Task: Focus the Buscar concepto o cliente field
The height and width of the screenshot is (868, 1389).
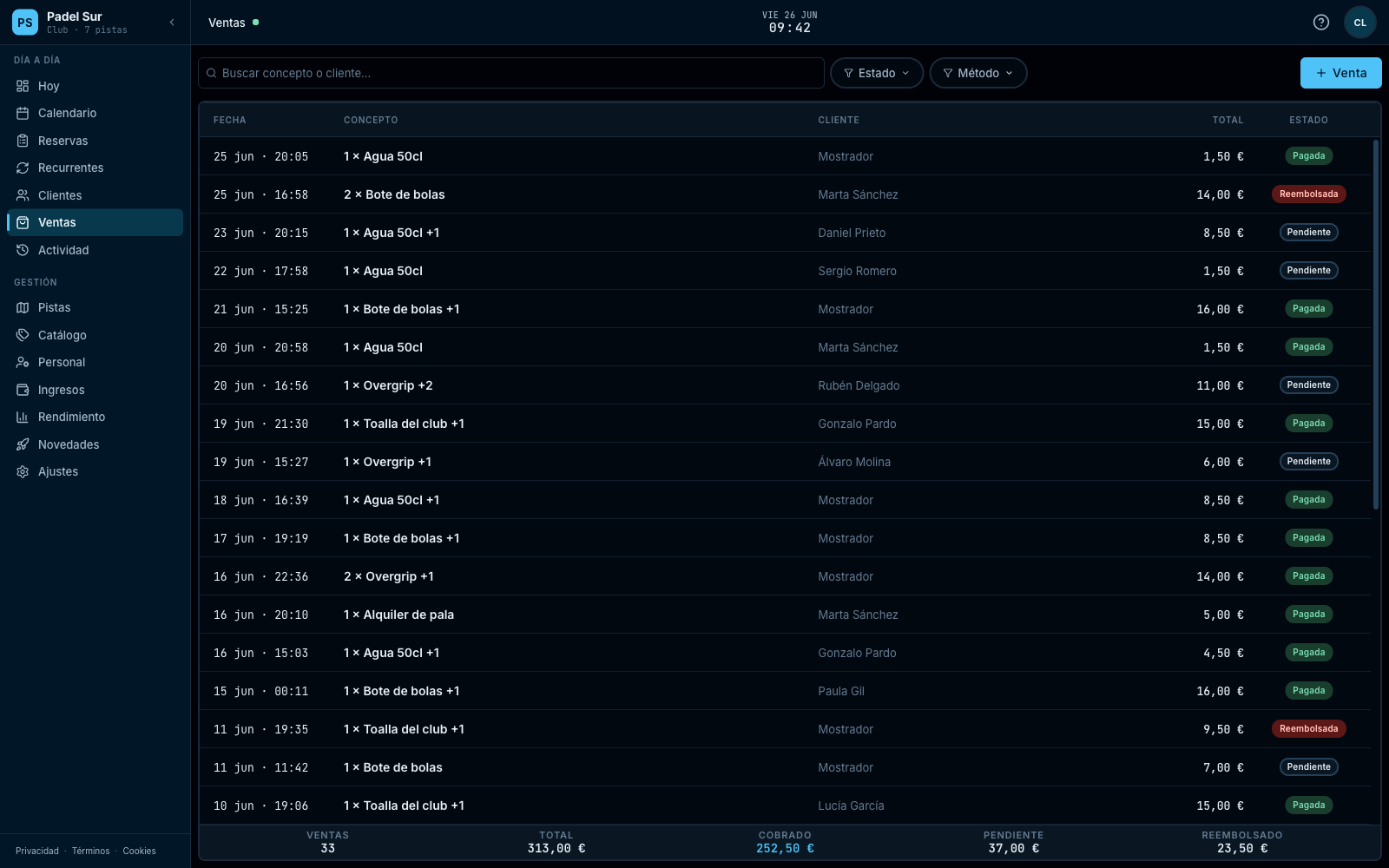Action: [511, 73]
